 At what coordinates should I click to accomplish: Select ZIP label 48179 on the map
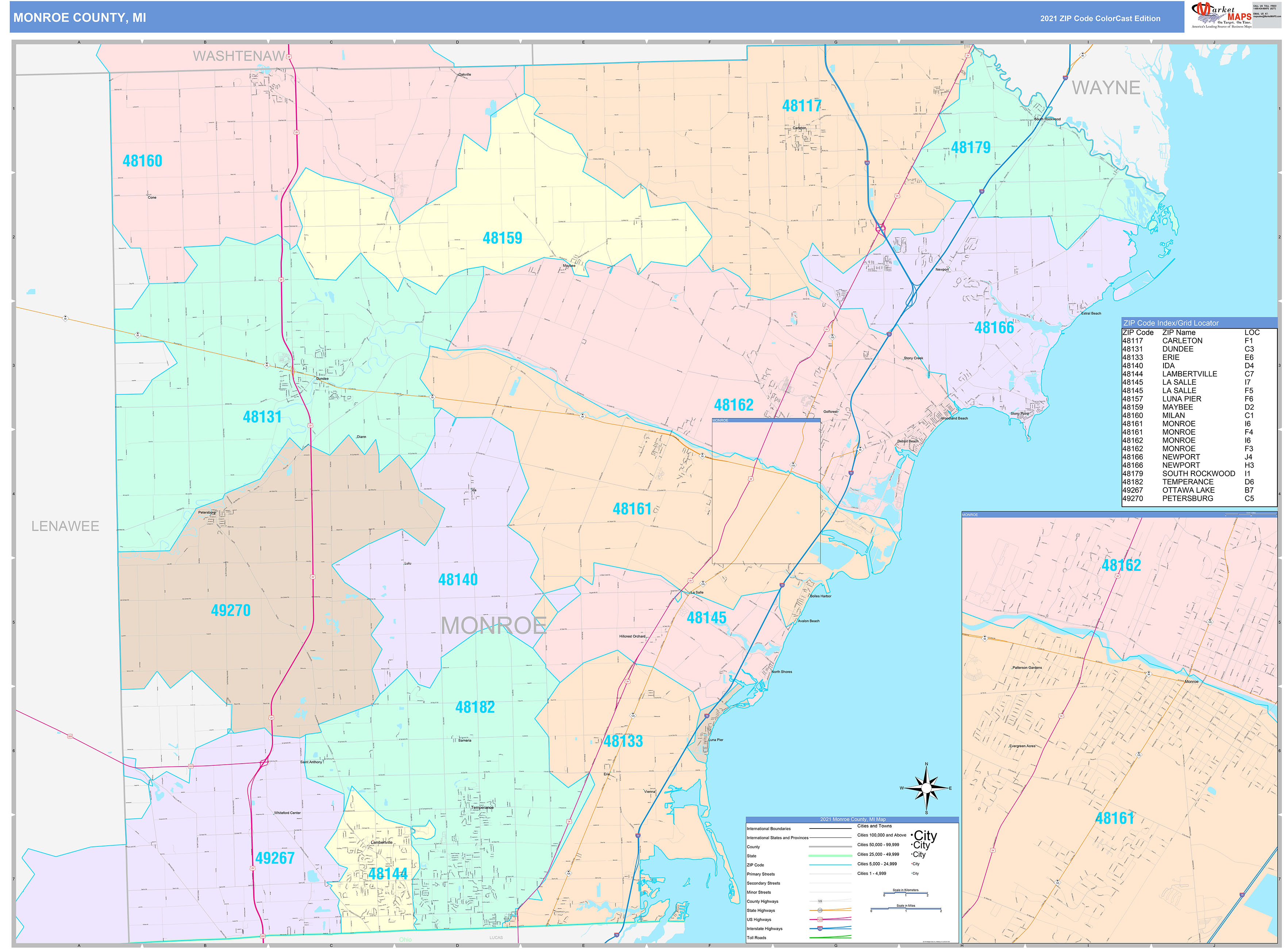pos(970,147)
